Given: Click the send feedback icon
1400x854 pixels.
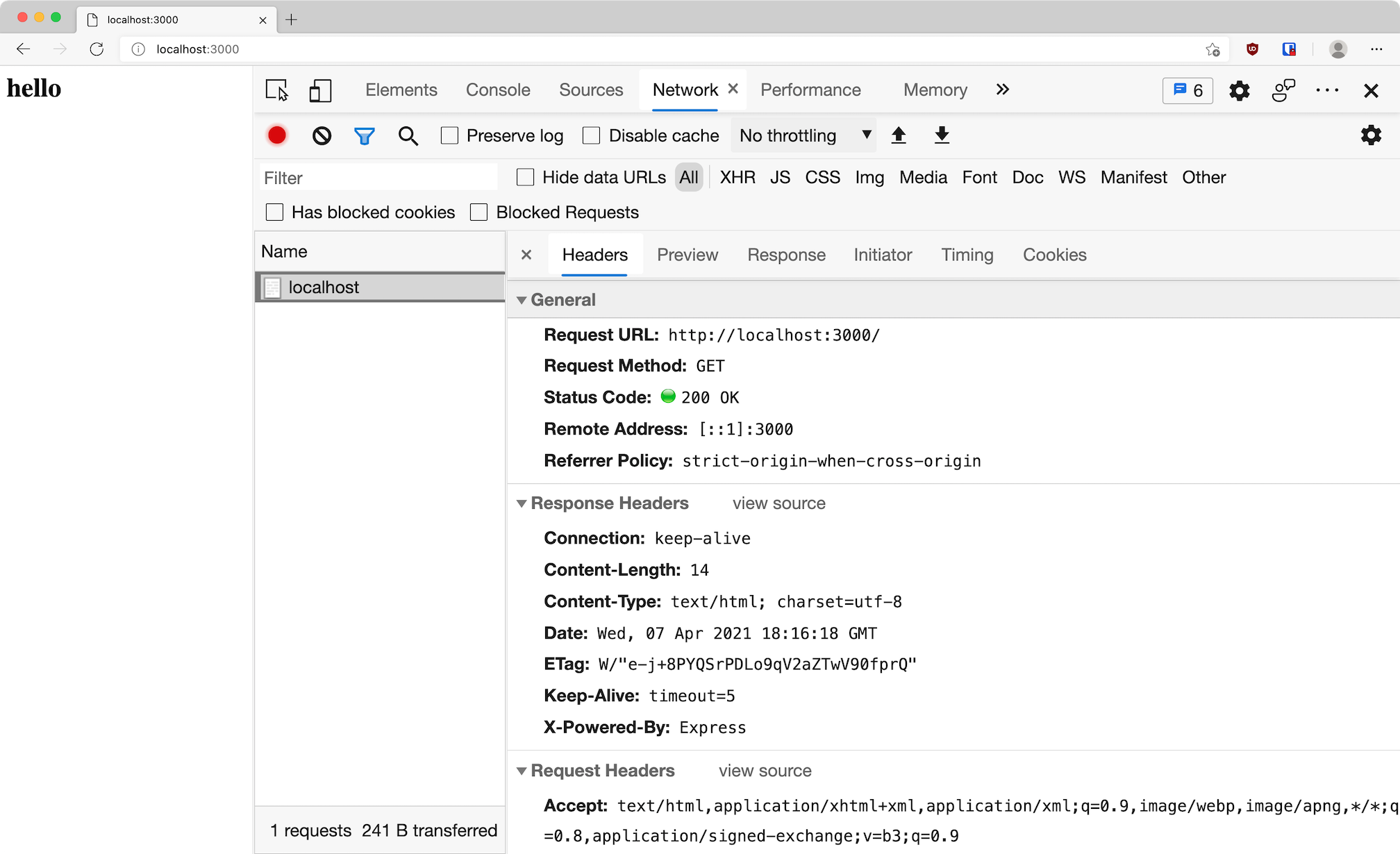Looking at the screenshot, I should (x=1283, y=90).
